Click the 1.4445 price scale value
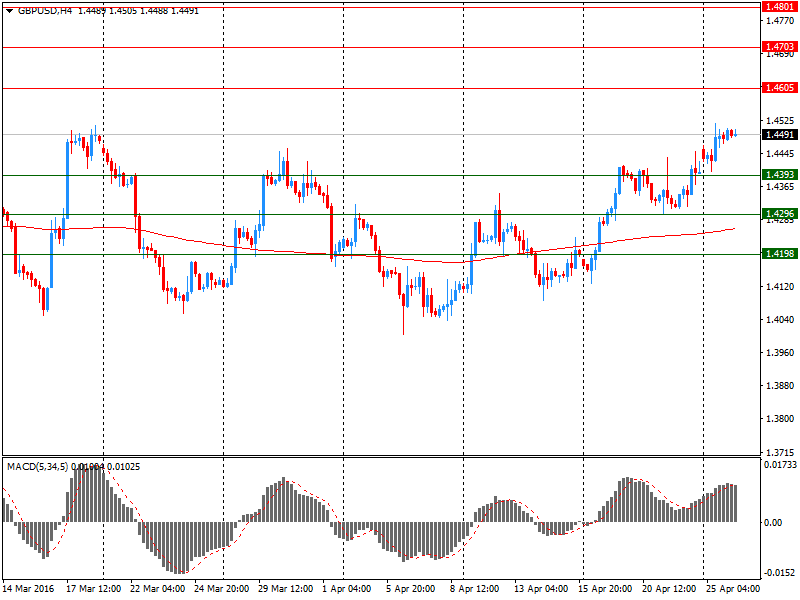Viewport: 800px width, 600px height. click(781, 154)
